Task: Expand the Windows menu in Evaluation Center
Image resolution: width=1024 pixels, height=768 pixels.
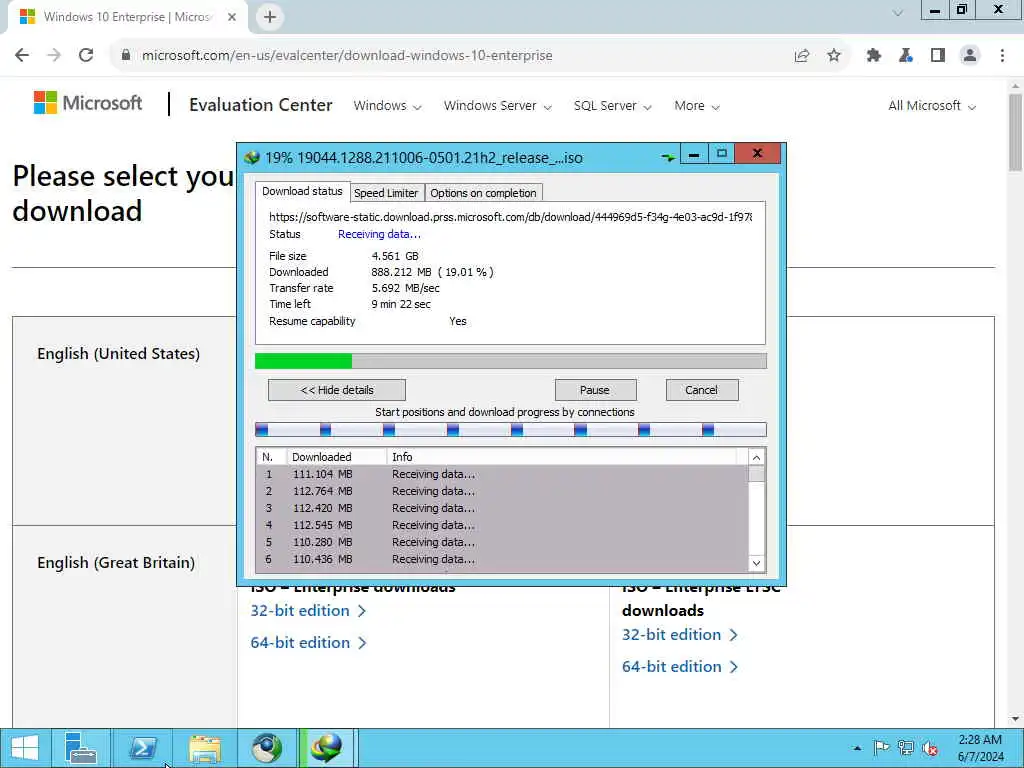Action: [x=387, y=106]
